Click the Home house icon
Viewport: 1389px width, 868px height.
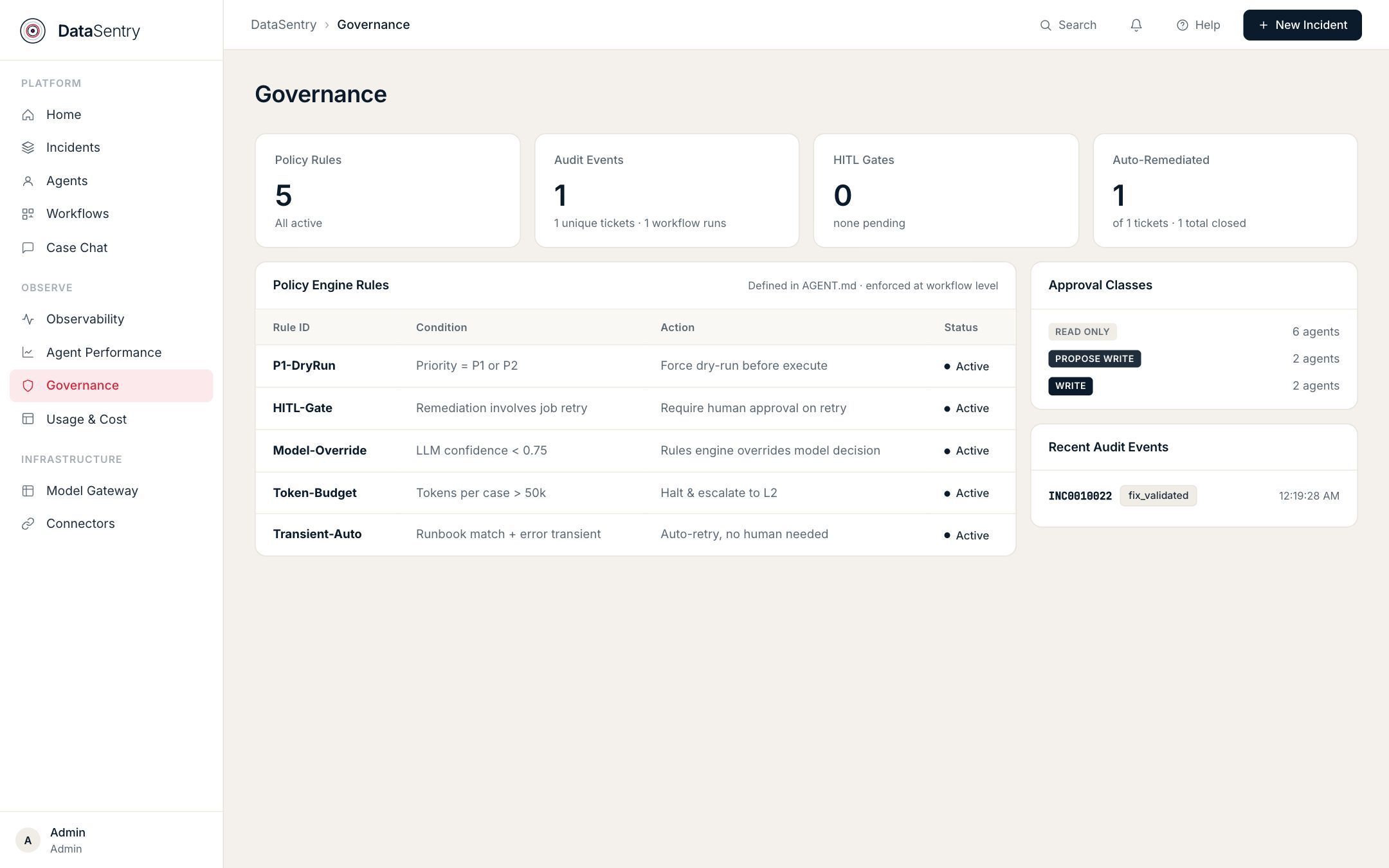click(x=28, y=114)
